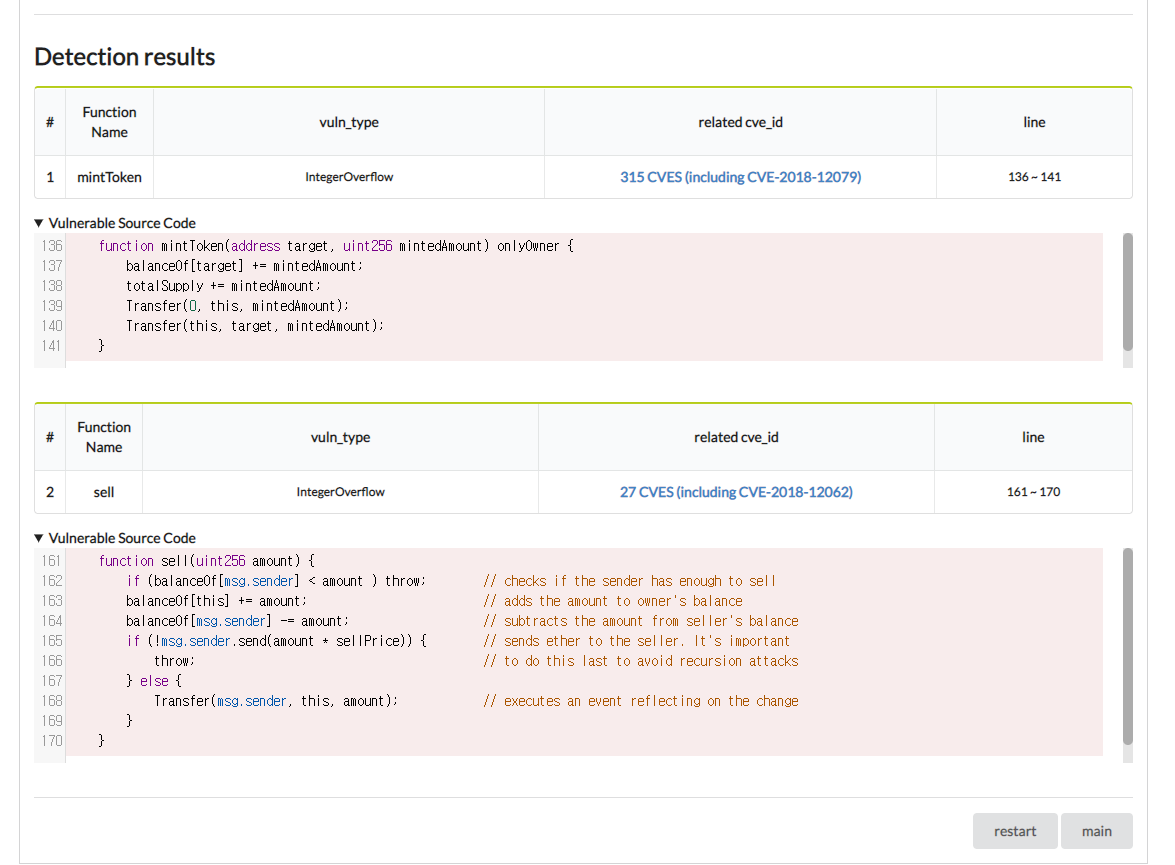Viewport: 1175px width, 865px height.
Task: Click the comment about avoiding recursion attacks
Action: [650, 661]
